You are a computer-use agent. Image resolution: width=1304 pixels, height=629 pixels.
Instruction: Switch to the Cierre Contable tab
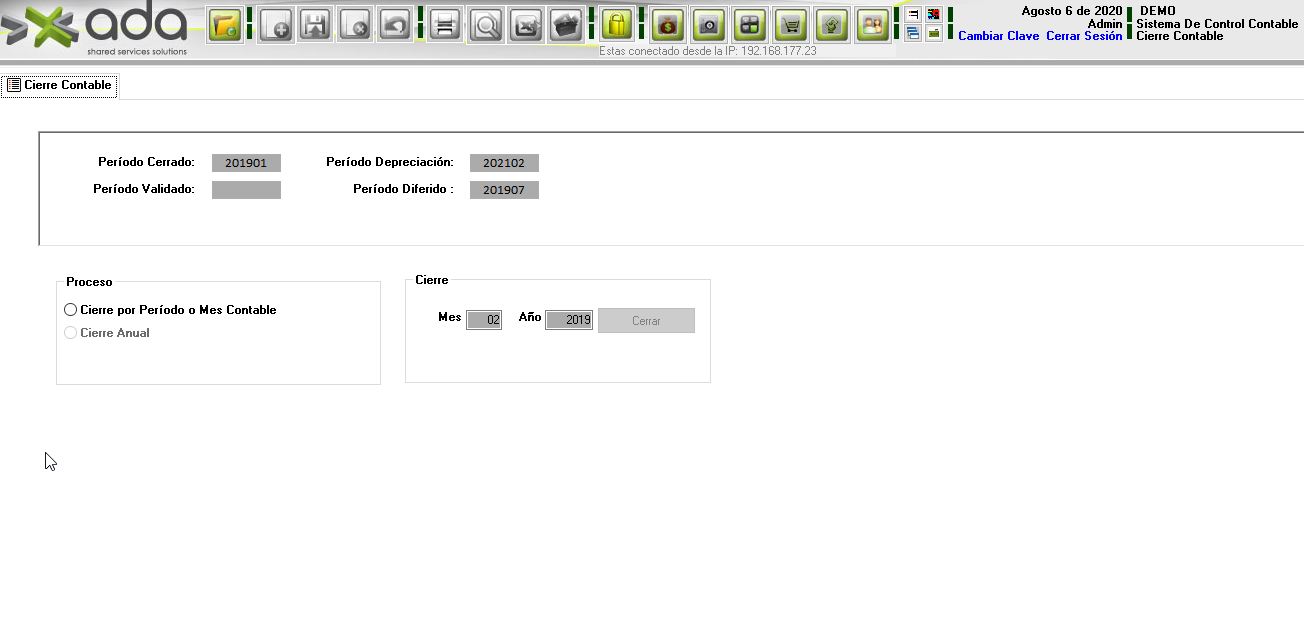coord(60,86)
